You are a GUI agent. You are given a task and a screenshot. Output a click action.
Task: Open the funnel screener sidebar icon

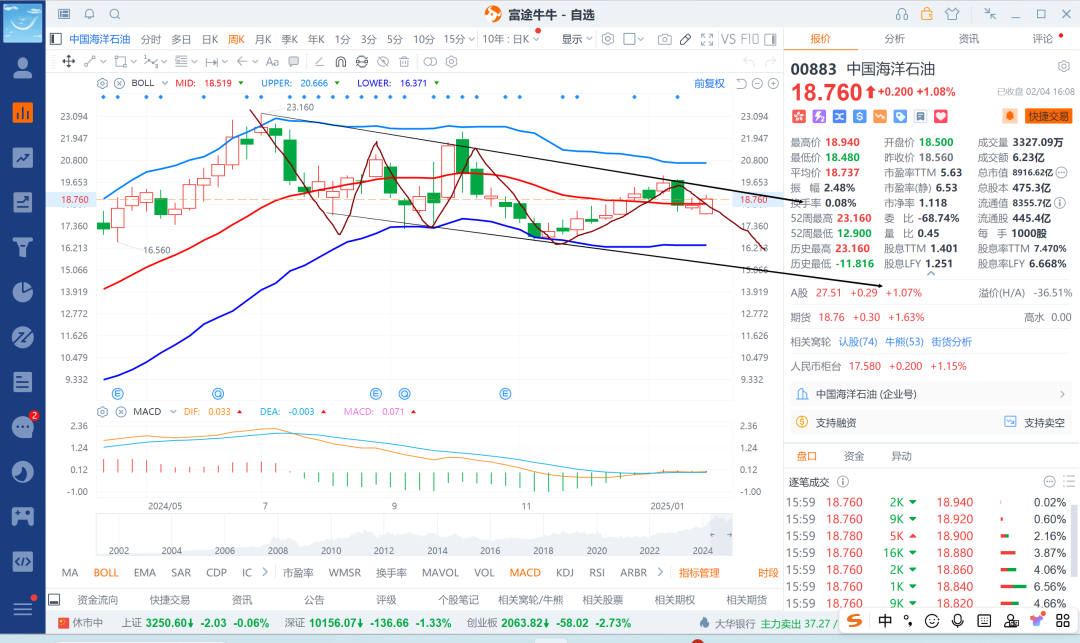pos(23,246)
